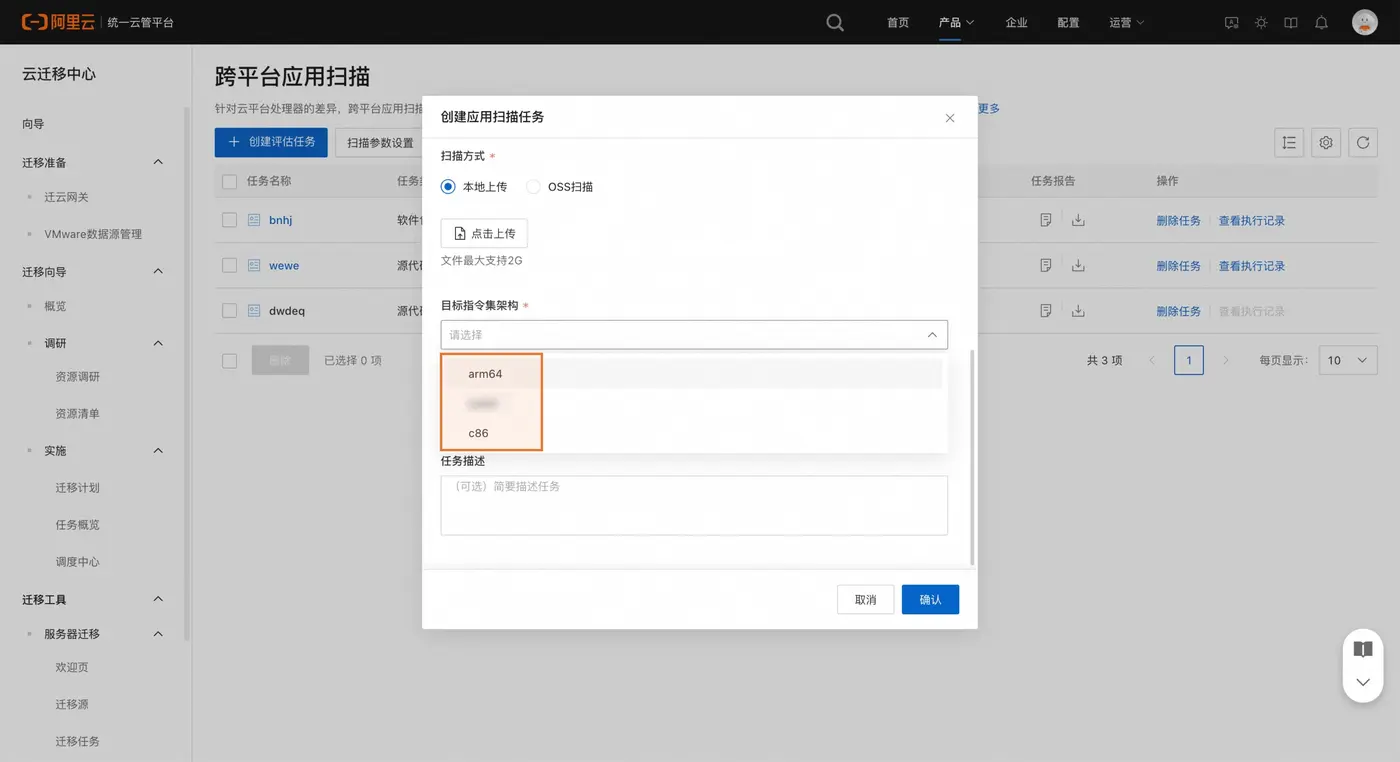
Task: Open 企业 in the top navigation
Action: [1017, 22]
